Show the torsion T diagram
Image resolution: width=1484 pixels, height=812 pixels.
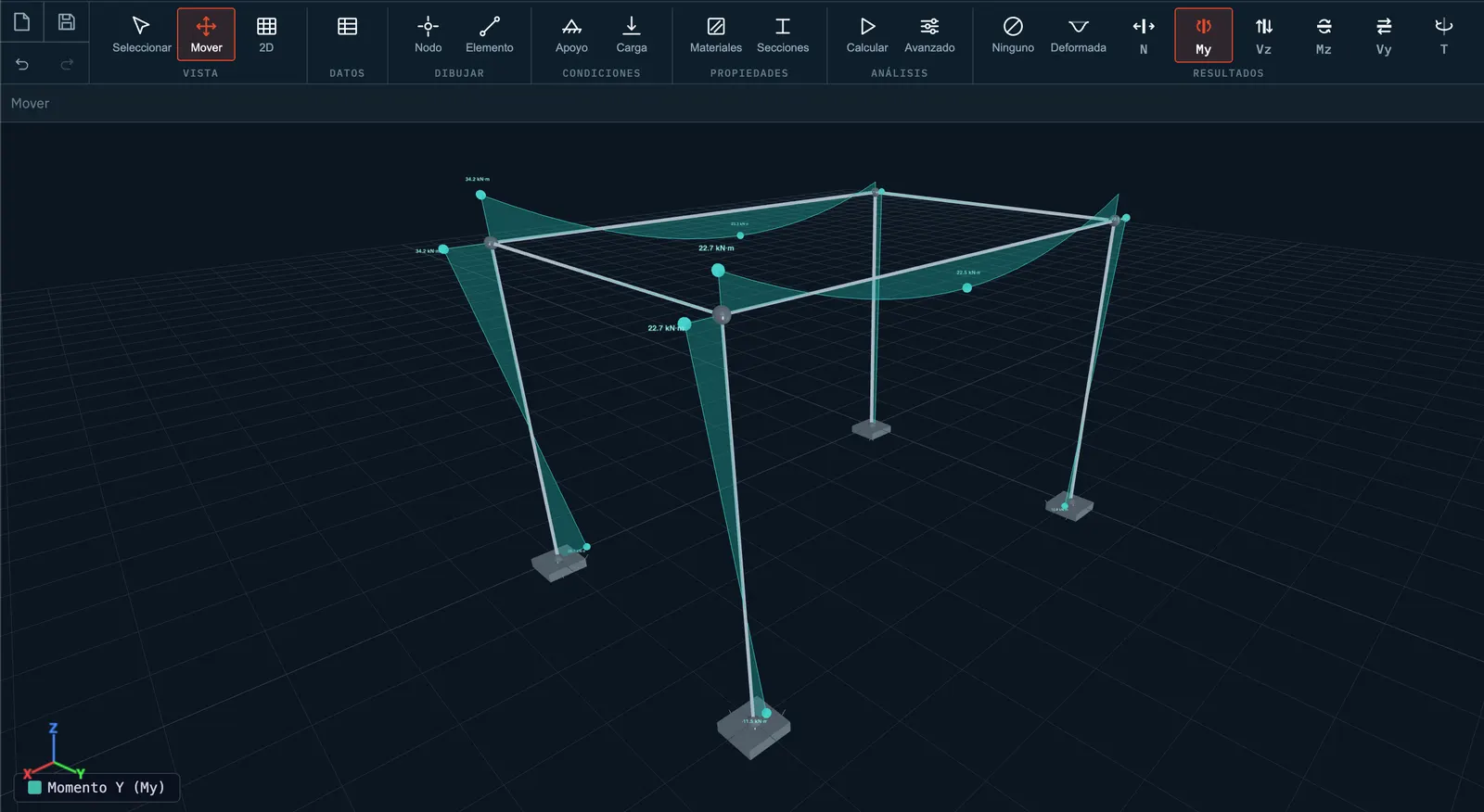1443,35
